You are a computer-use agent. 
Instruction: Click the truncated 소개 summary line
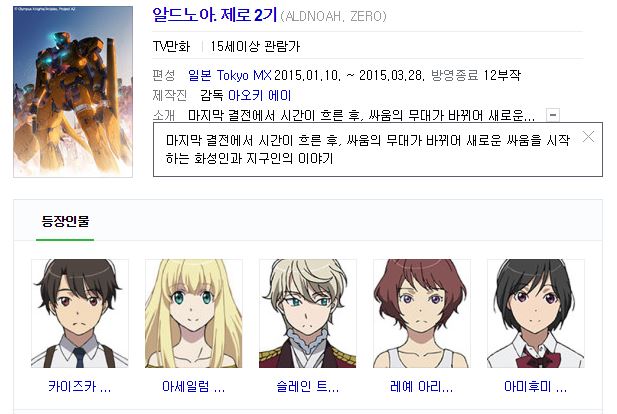coord(361,116)
